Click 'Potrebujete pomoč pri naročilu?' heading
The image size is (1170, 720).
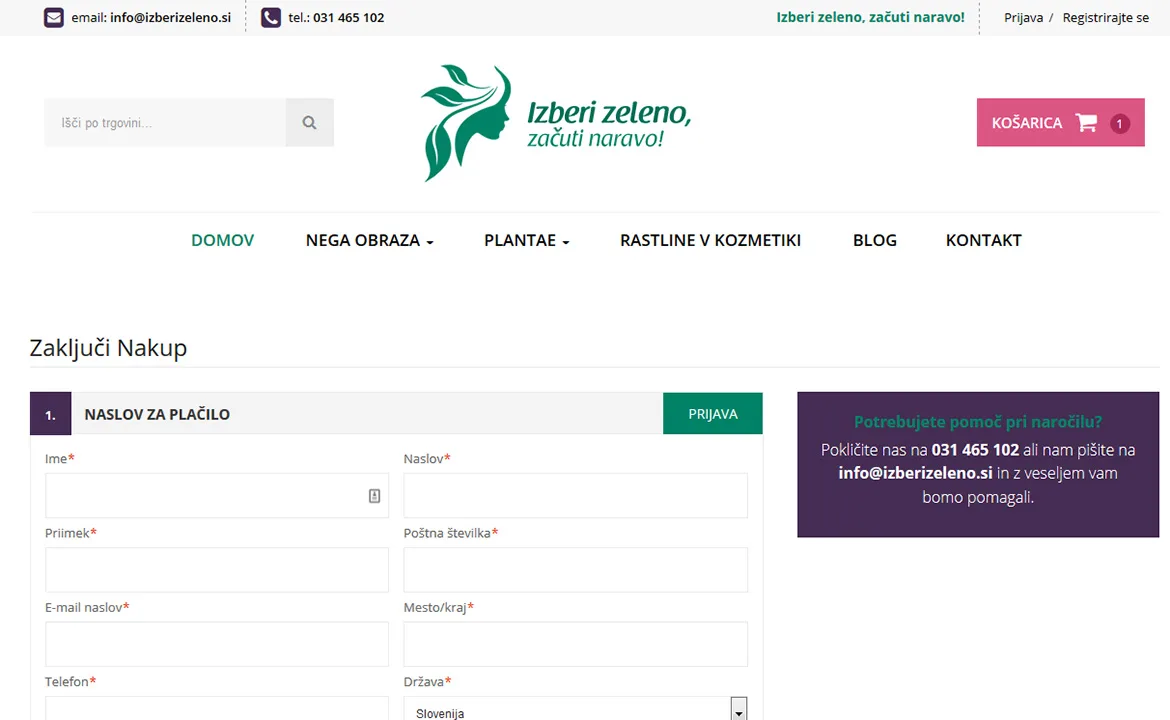[977, 422]
